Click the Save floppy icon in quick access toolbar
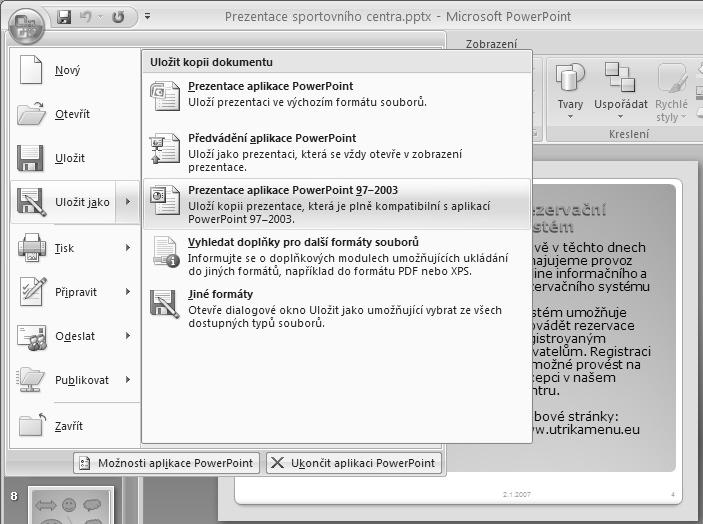 (x=64, y=17)
